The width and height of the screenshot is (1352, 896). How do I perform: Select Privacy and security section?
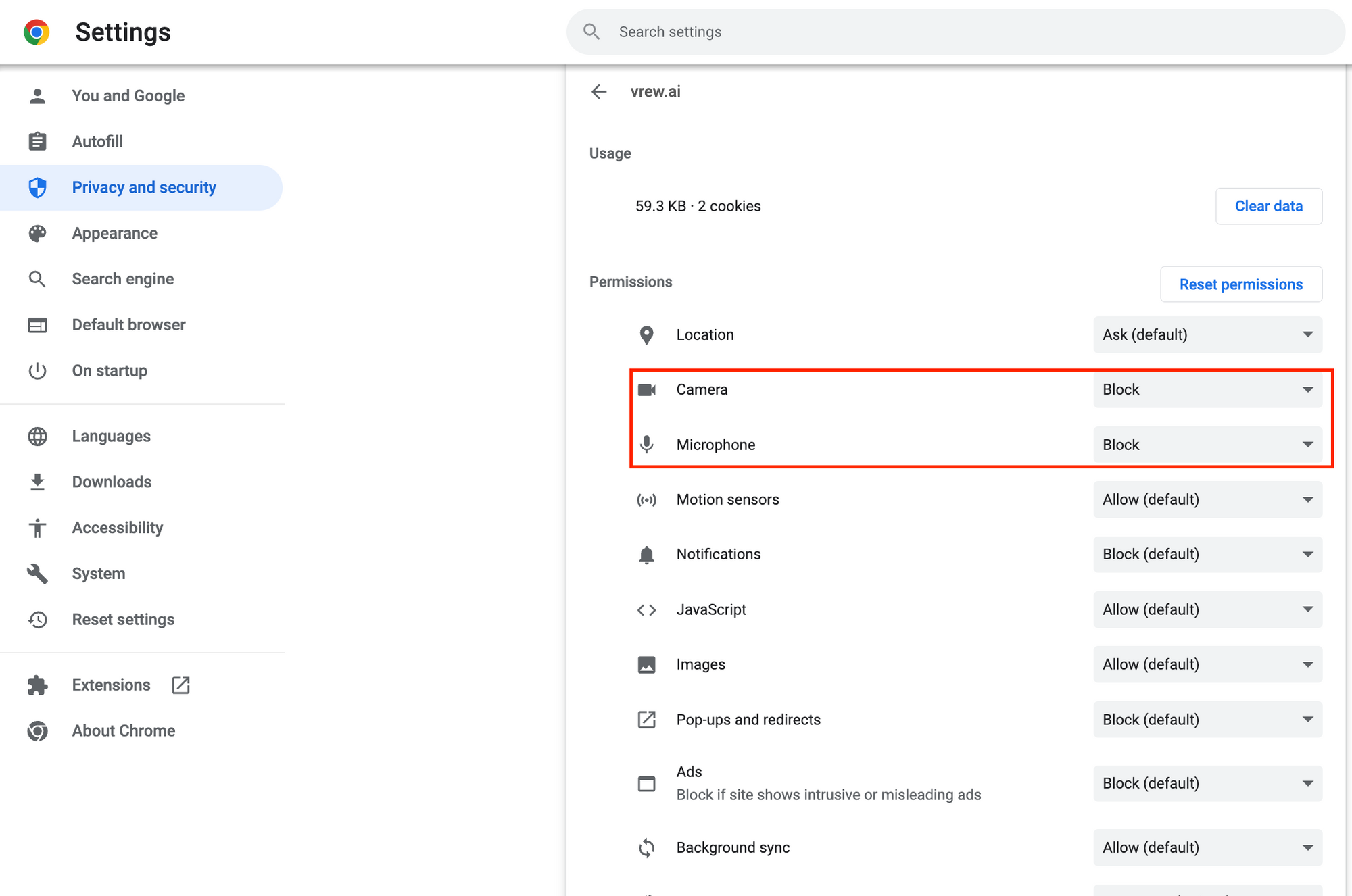coord(141,187)
